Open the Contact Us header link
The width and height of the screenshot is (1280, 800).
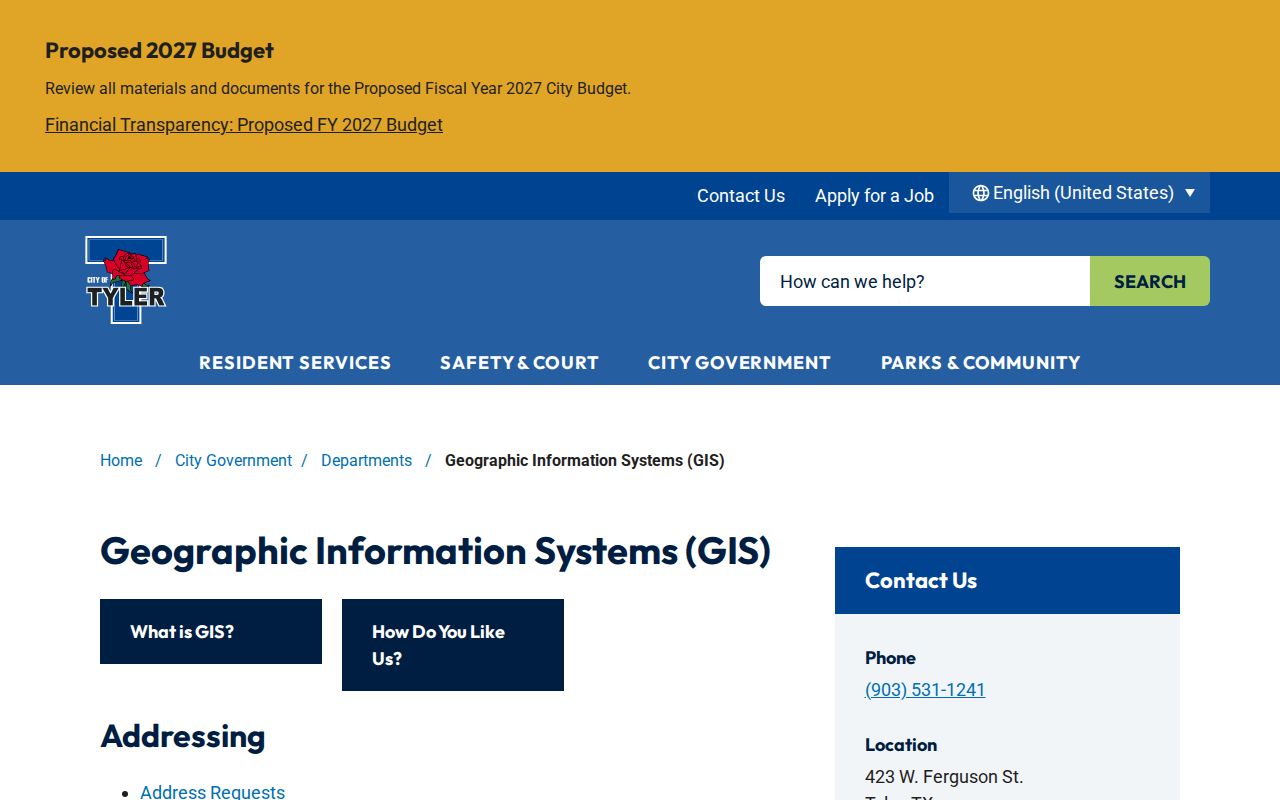(741, 196)
